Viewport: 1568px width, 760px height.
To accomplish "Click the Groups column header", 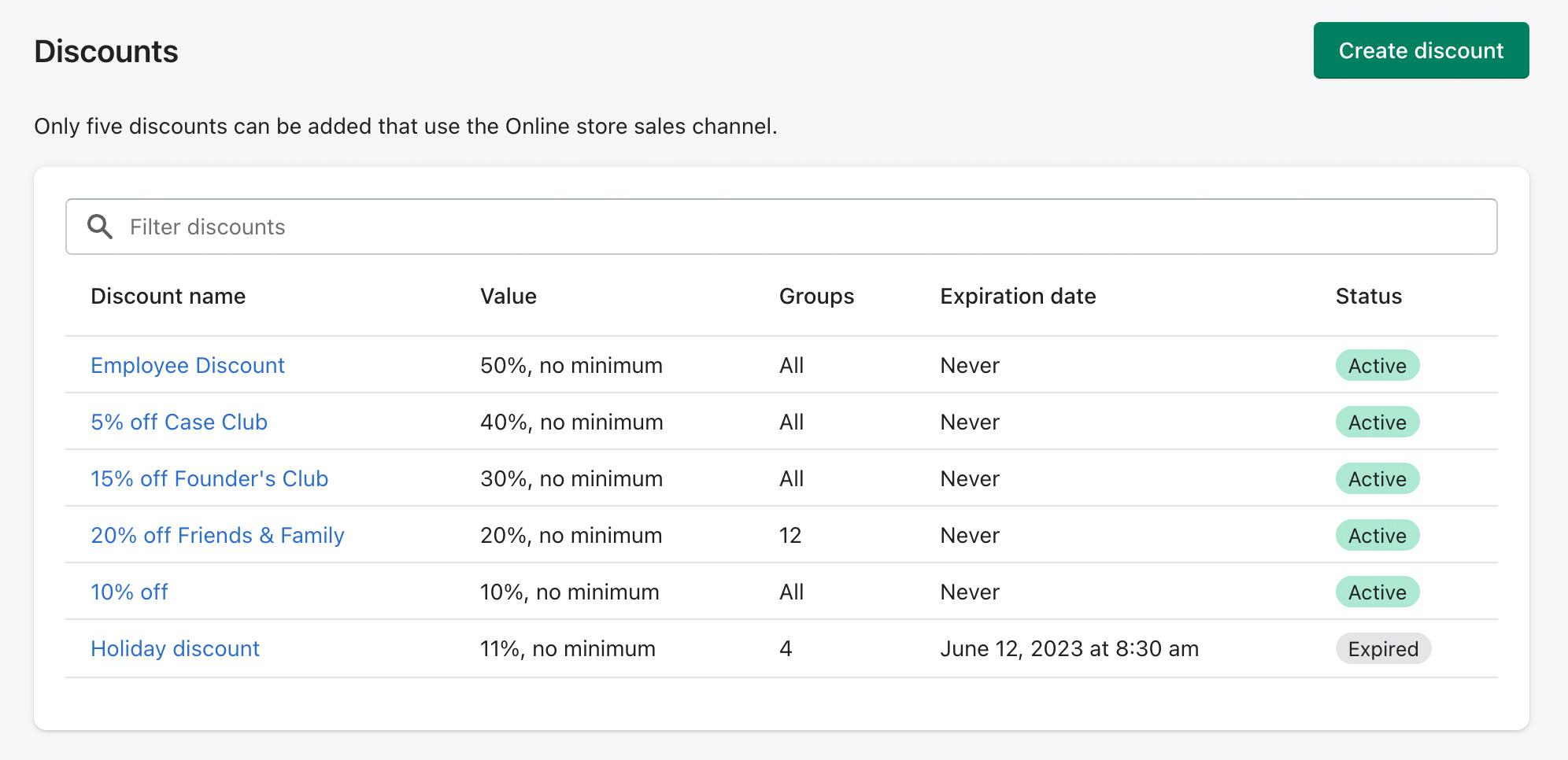I will tap(816, 296).
